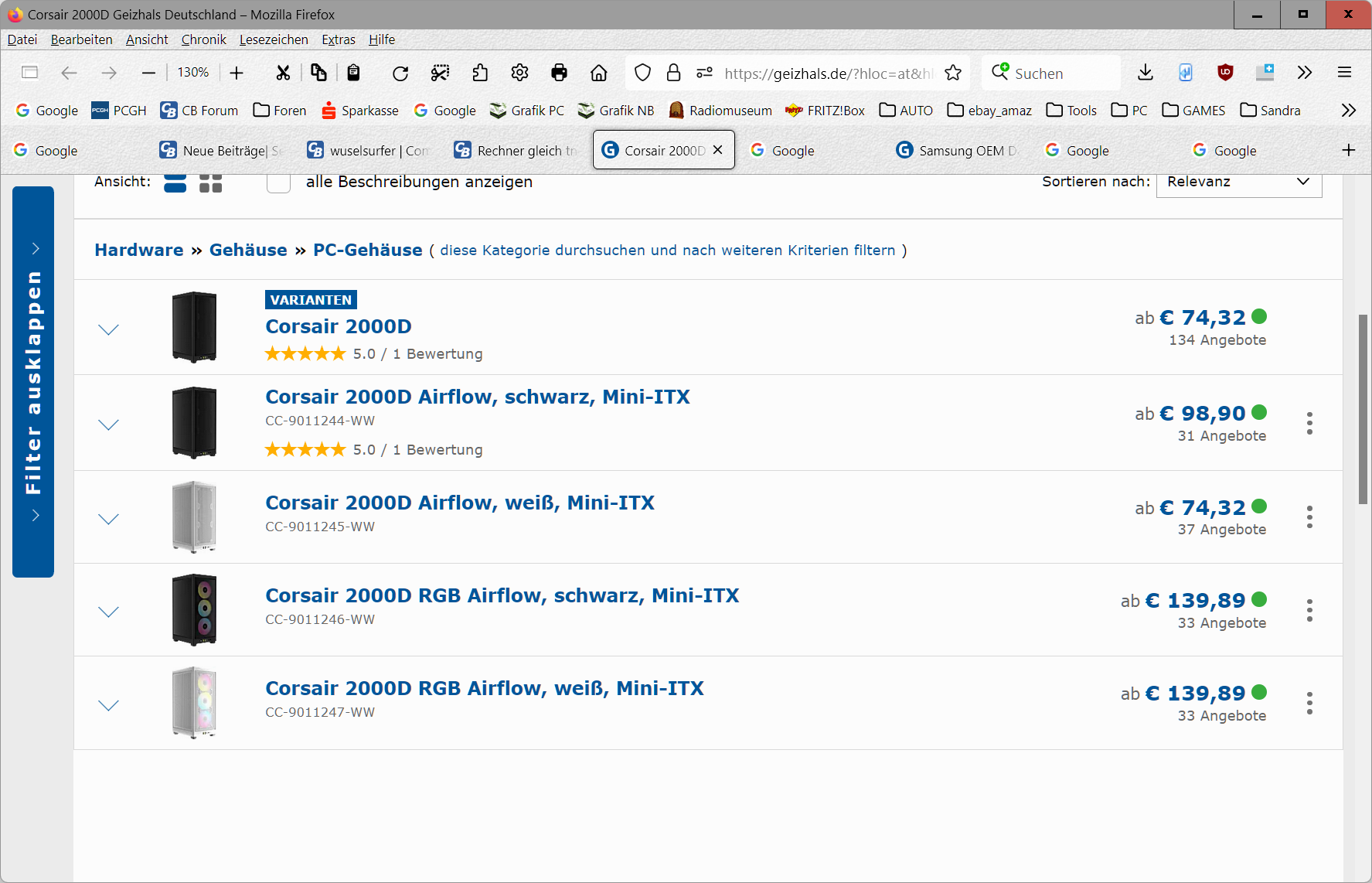Show site security padlock info
Viewport: 1372px width, 883px height.
(x=673, y=73)
